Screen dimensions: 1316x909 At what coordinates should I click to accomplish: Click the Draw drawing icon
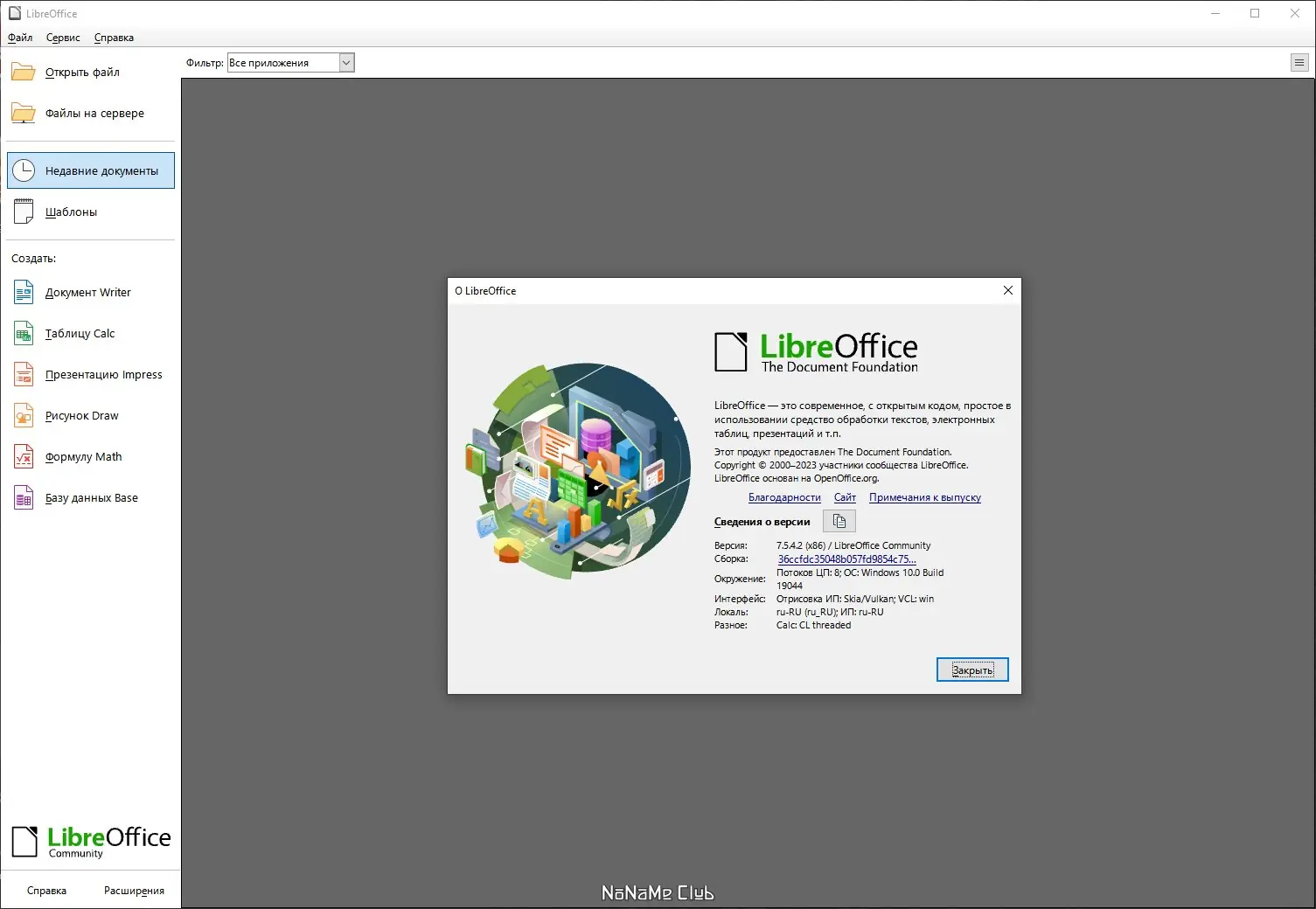[24, 415]
